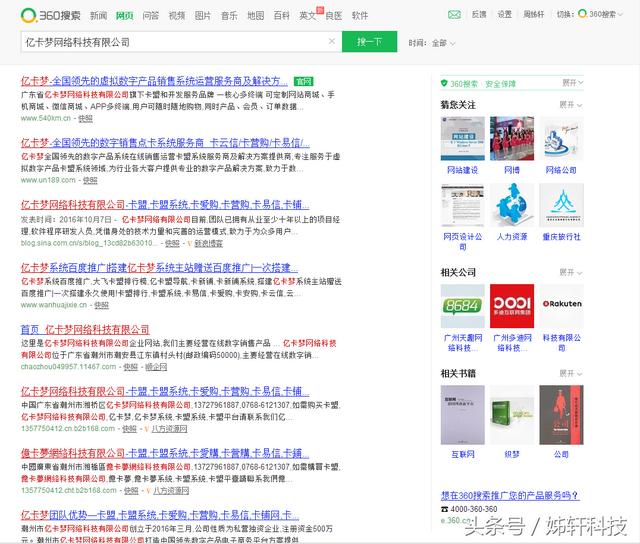
Task: Open the 首页_亿卡梦网络科技有限公司 result
Action: tap(85, 329)
